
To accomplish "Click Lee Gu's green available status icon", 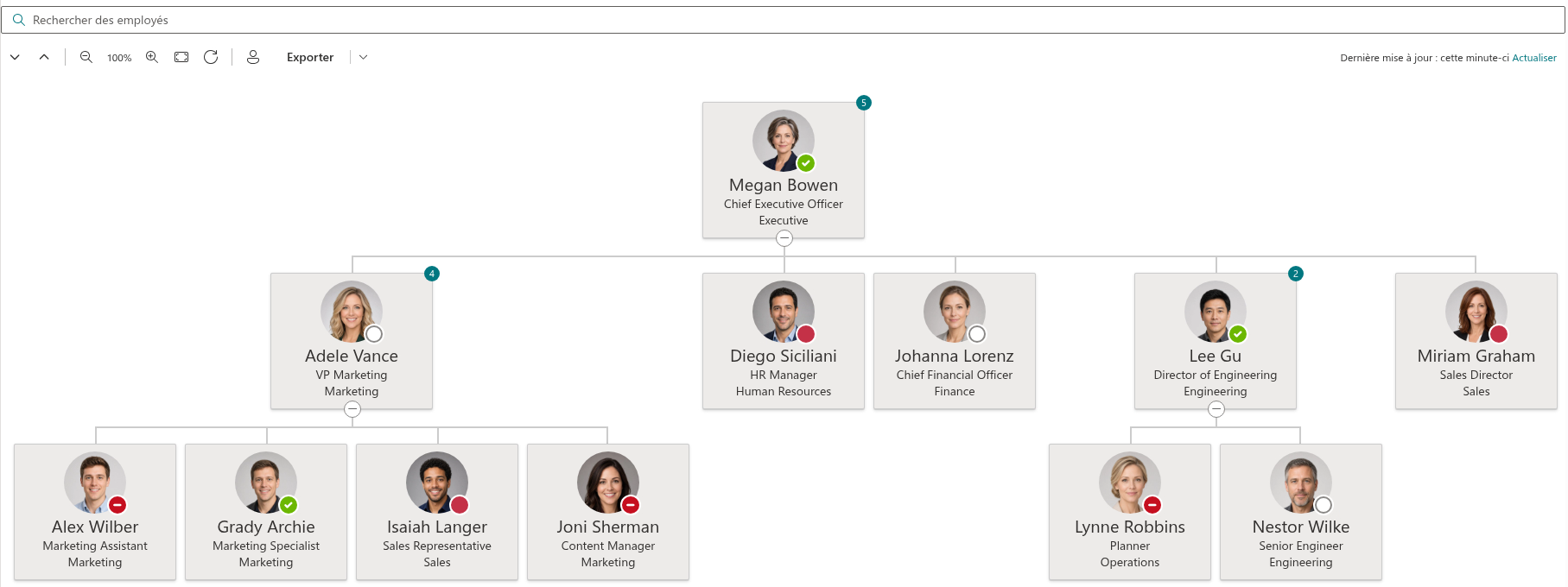I will pyautogui.click(x=1238, y=334).
